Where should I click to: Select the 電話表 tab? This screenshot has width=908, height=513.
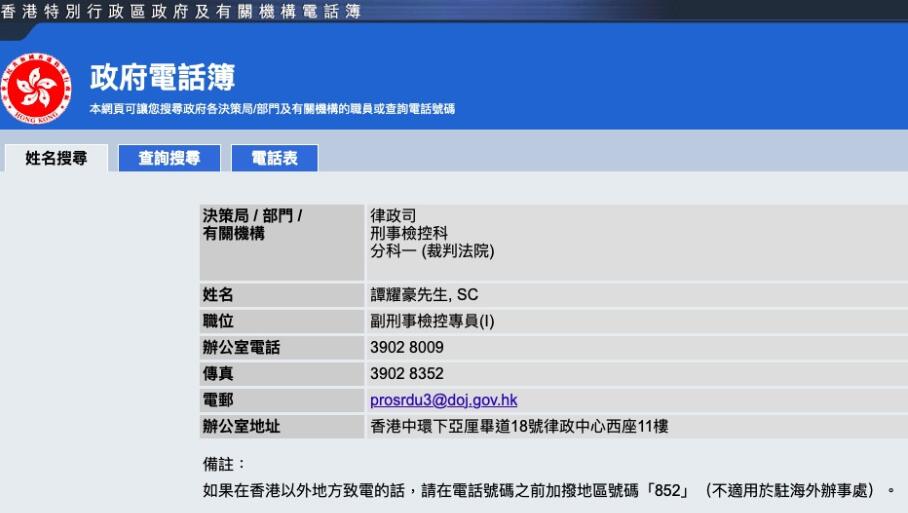tap(274, 158)
